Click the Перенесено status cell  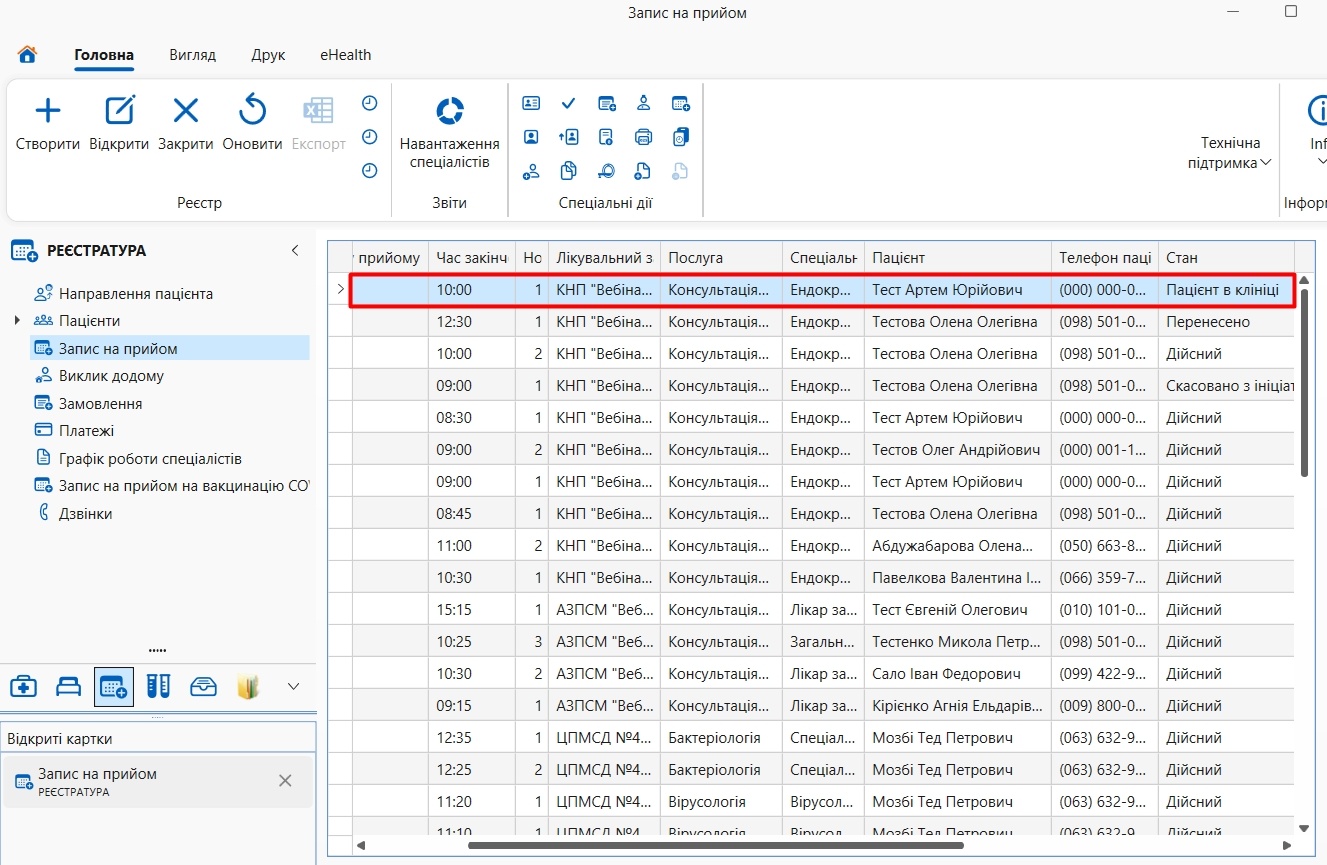1226,322
